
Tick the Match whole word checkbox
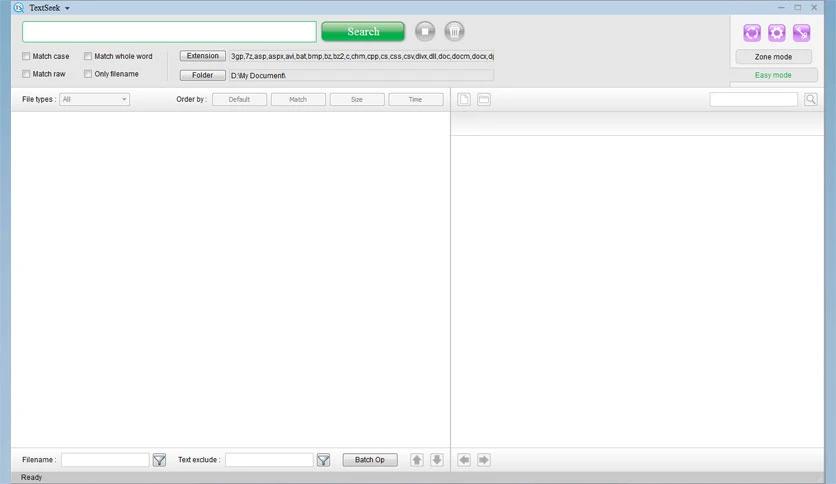click(x=88, y=57)
